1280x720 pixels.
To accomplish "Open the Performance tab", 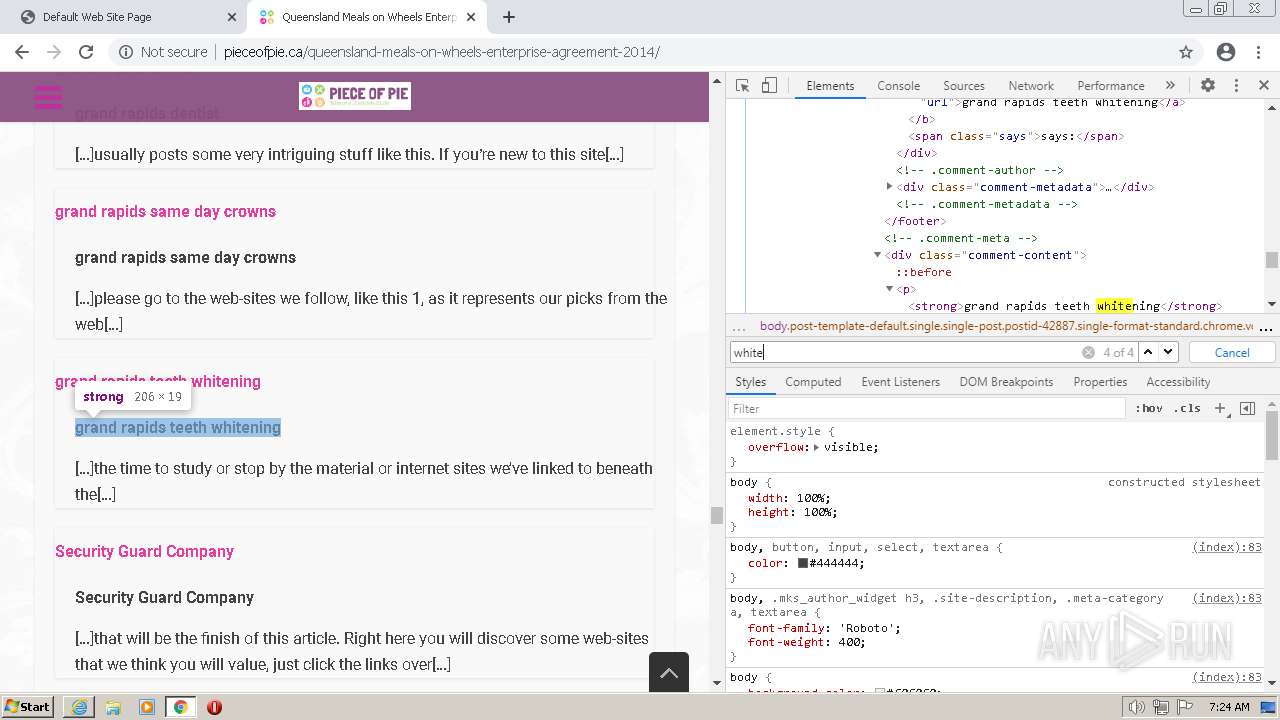I will [x=1111, y=86].
